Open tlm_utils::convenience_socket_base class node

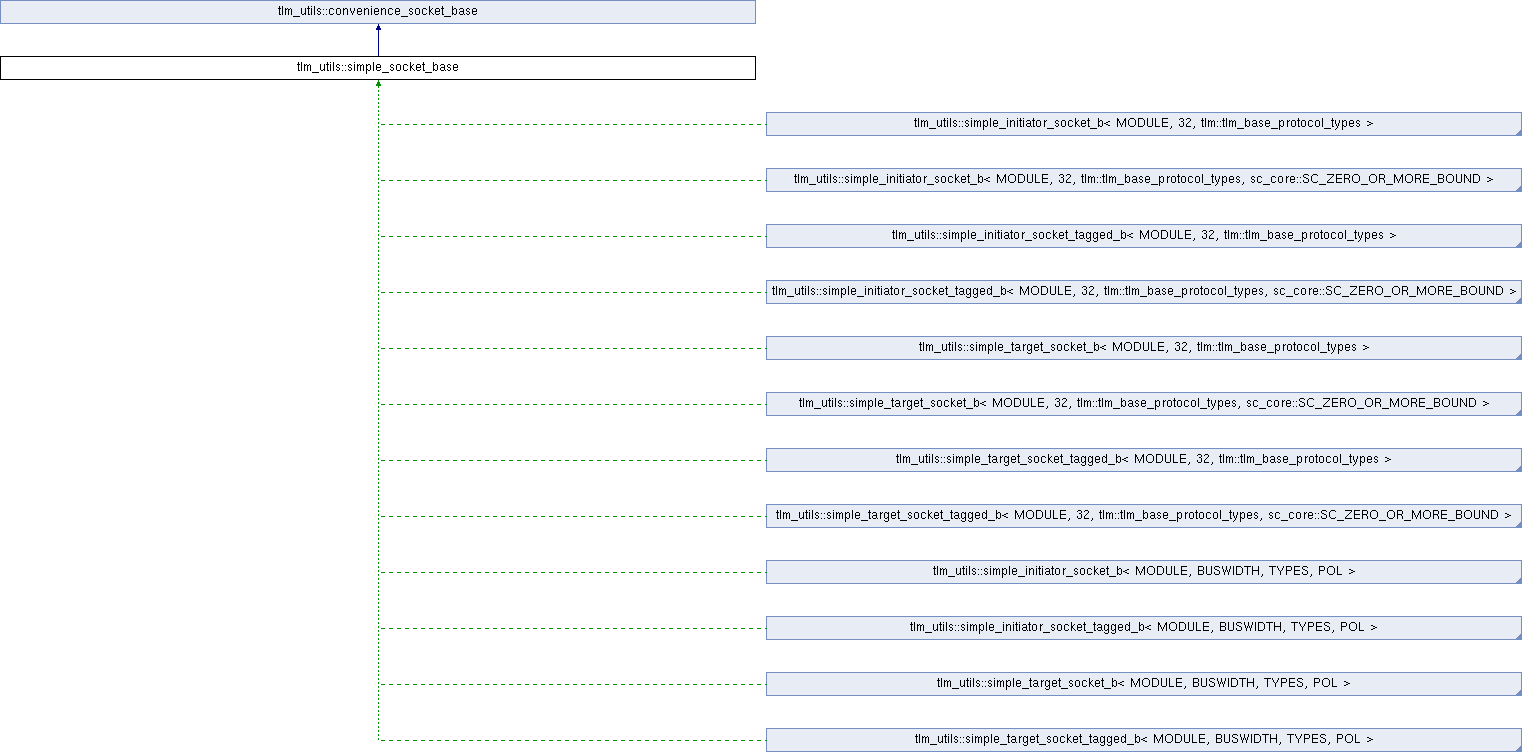click(377, 12)
